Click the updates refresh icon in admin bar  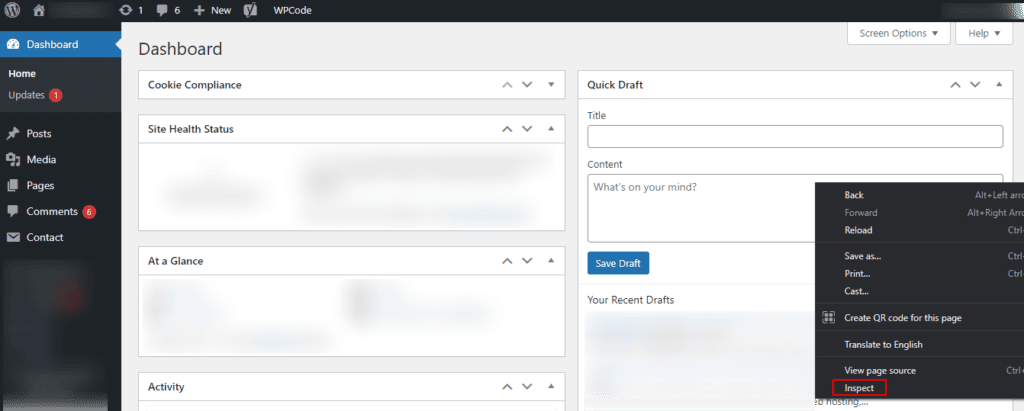(125, 10)
